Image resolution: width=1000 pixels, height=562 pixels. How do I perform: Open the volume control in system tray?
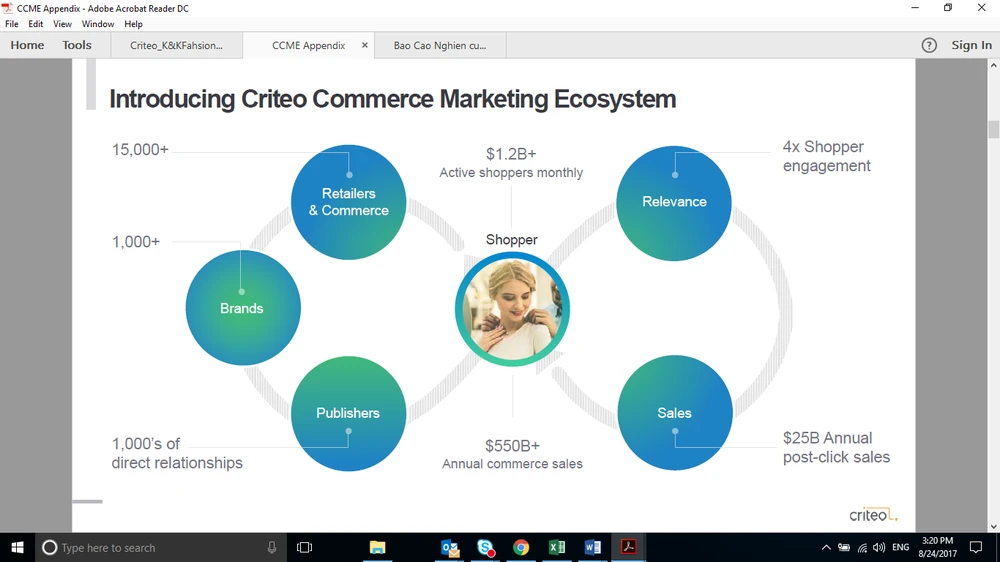pos(879,548)
